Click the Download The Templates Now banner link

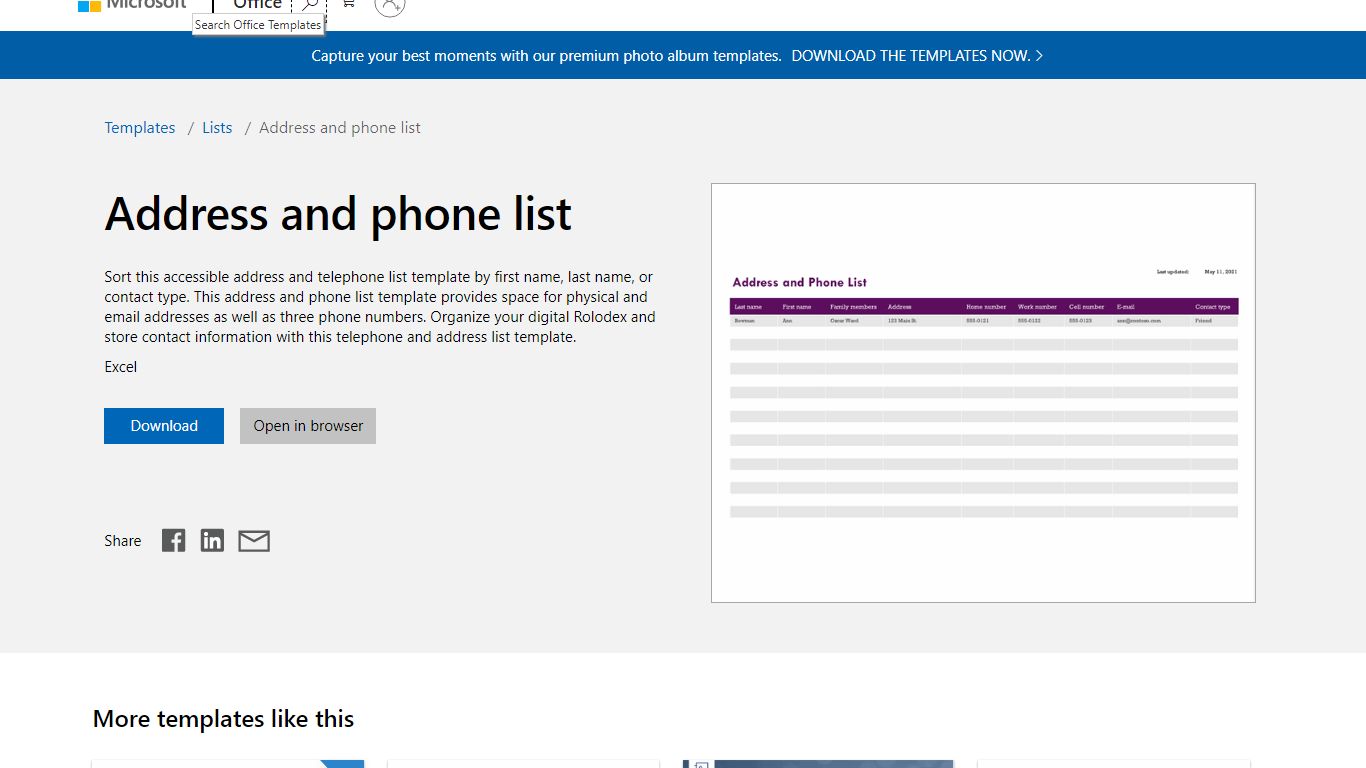[x=917, y=56]
